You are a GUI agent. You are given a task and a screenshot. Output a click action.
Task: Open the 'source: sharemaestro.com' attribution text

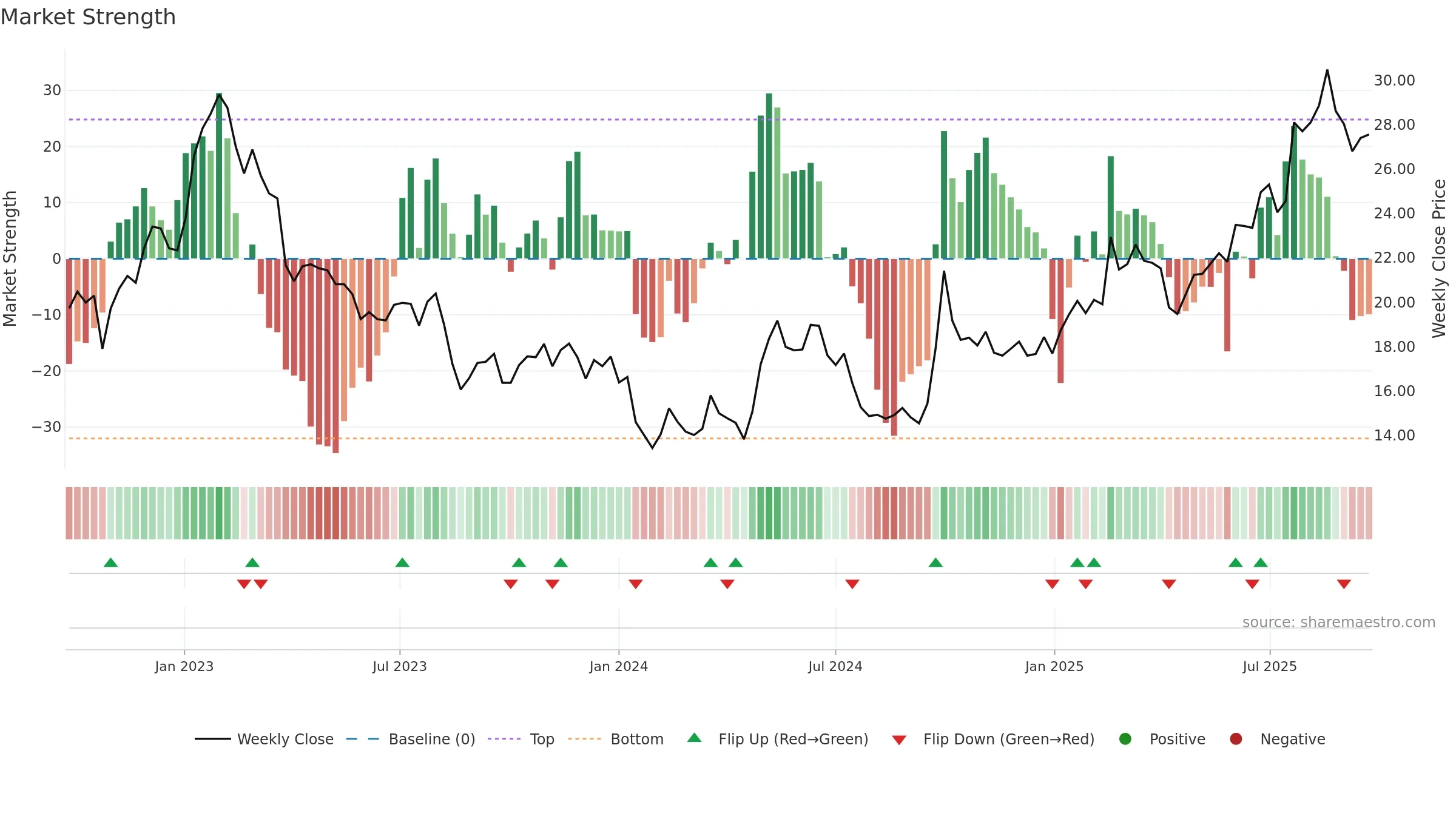(1339, 622)
